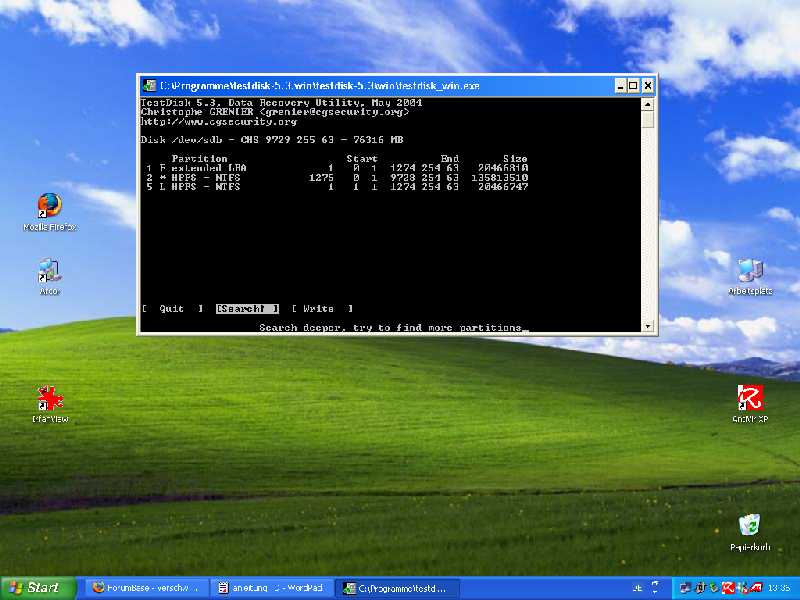
Task: Click the network monitors tray icon
Action: pyautogui.click(x=685, y=588)
